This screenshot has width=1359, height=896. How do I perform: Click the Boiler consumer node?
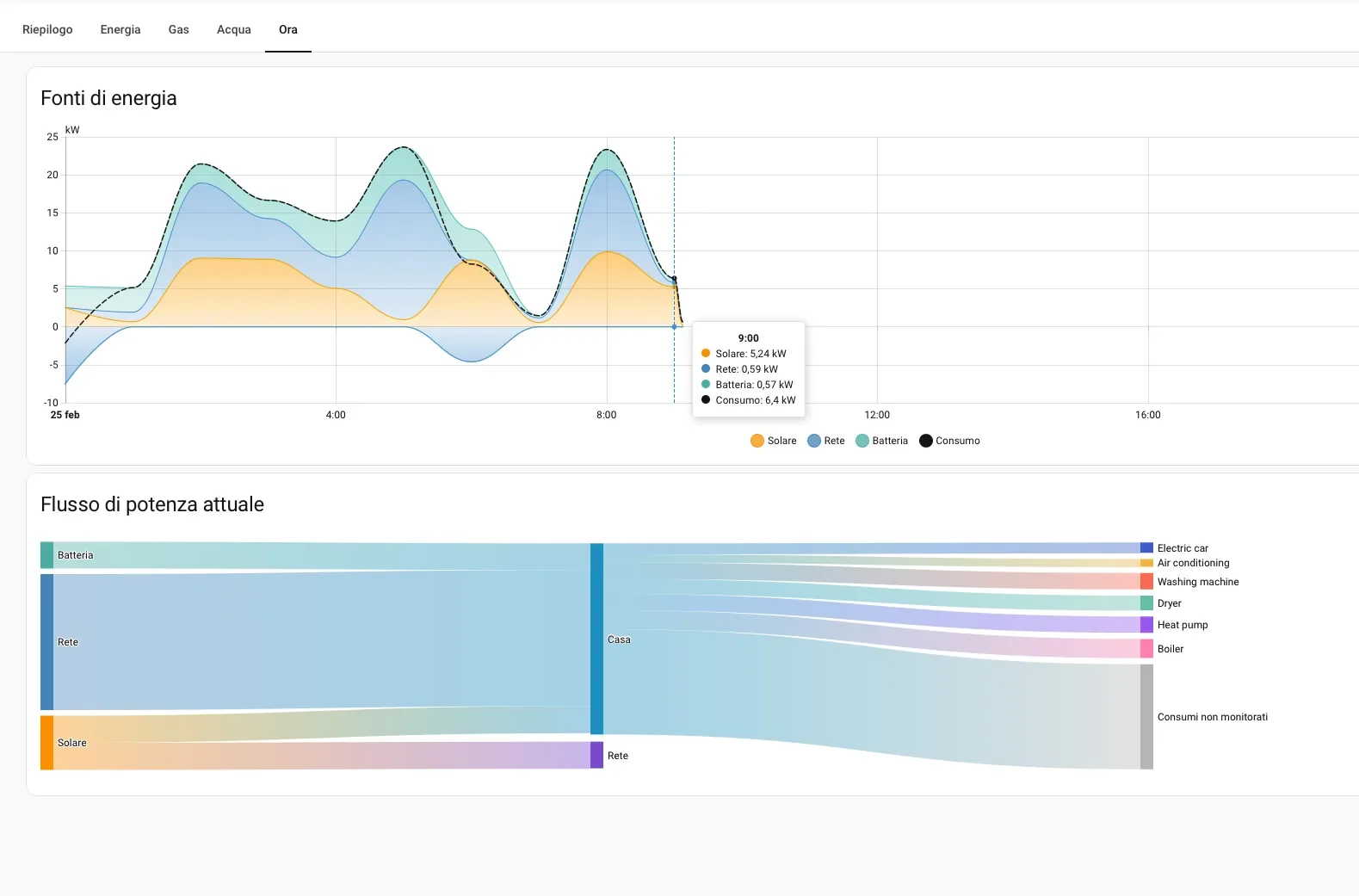[1146, 649]
